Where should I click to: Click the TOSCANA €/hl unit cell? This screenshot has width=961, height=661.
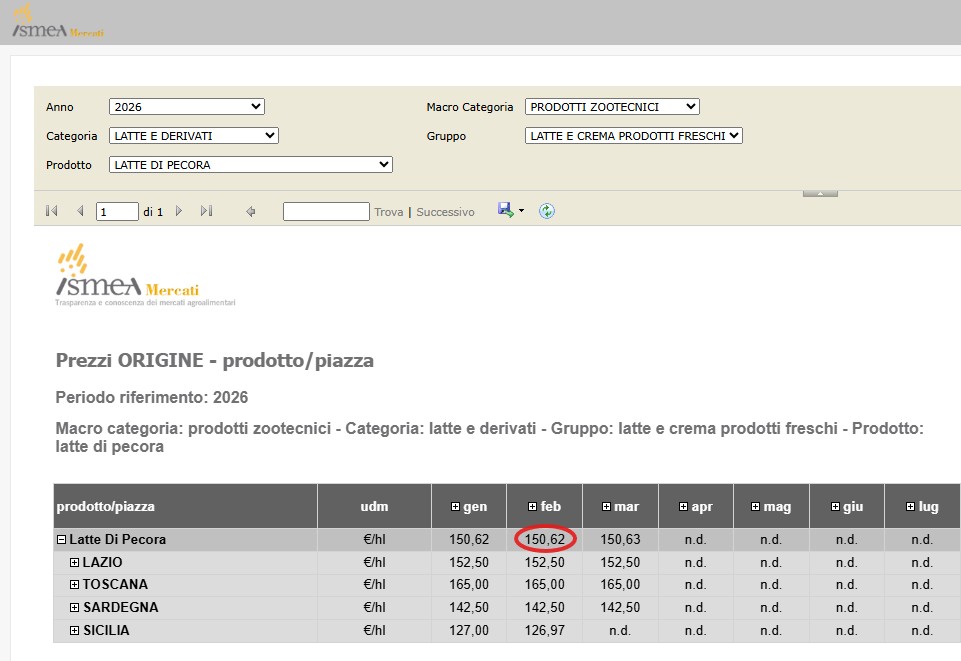(374, 584)
